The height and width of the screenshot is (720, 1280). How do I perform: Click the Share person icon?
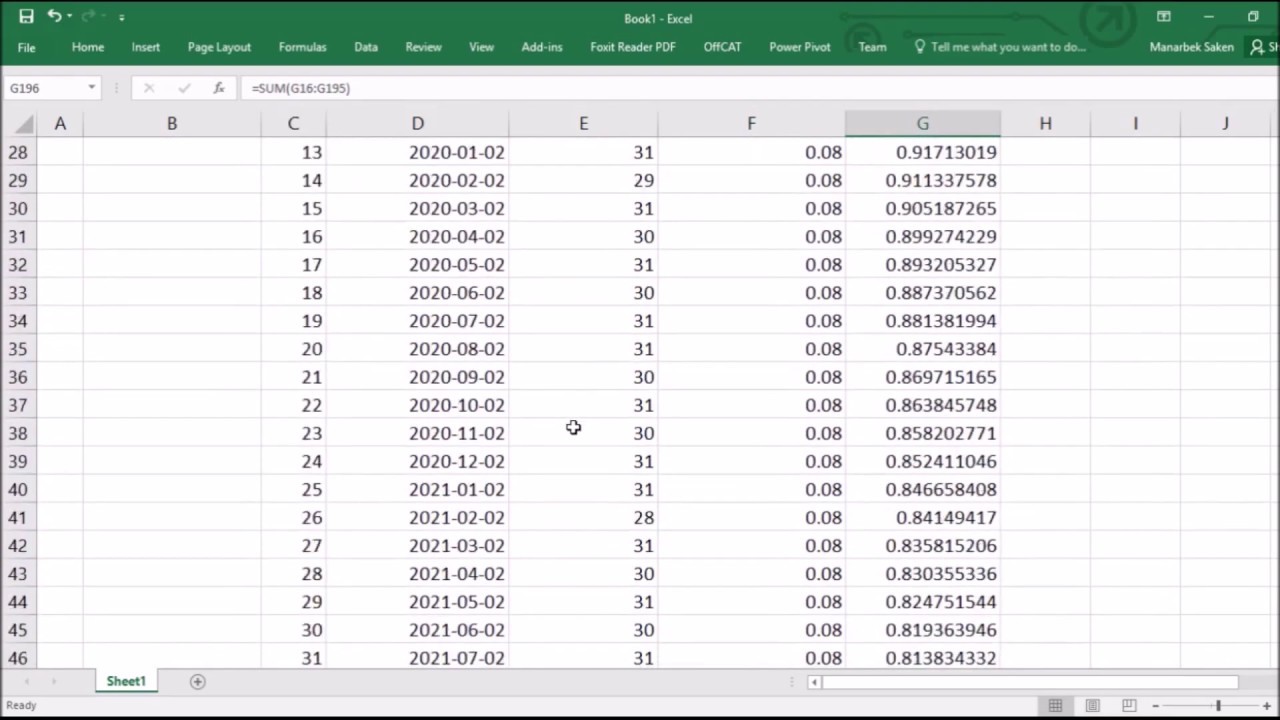(1257, 47)
